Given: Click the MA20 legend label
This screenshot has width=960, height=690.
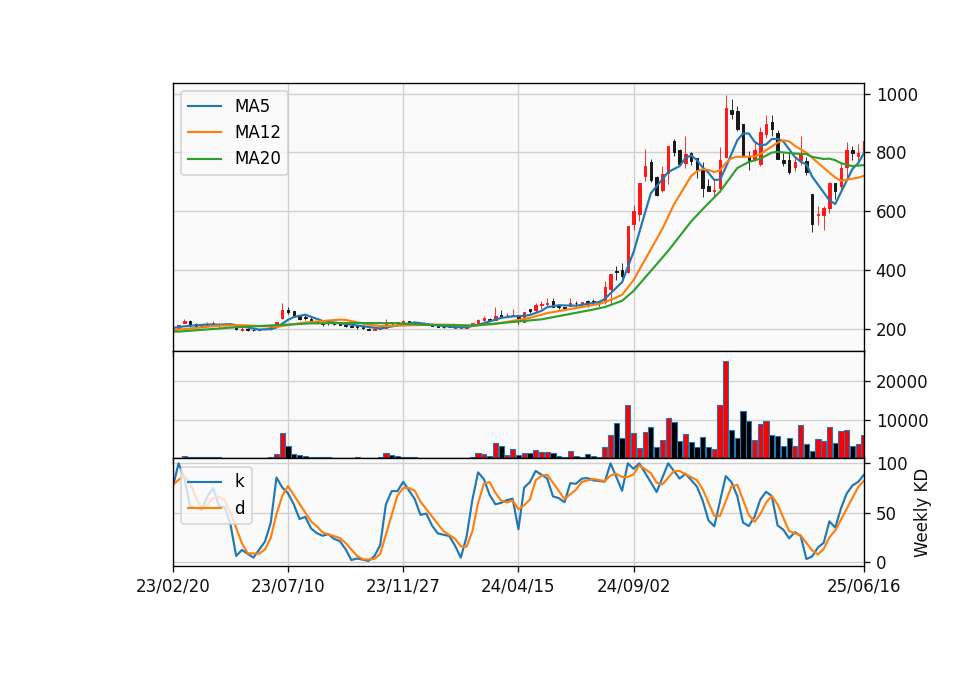Looking at the screenshot, I should point(257,159).
